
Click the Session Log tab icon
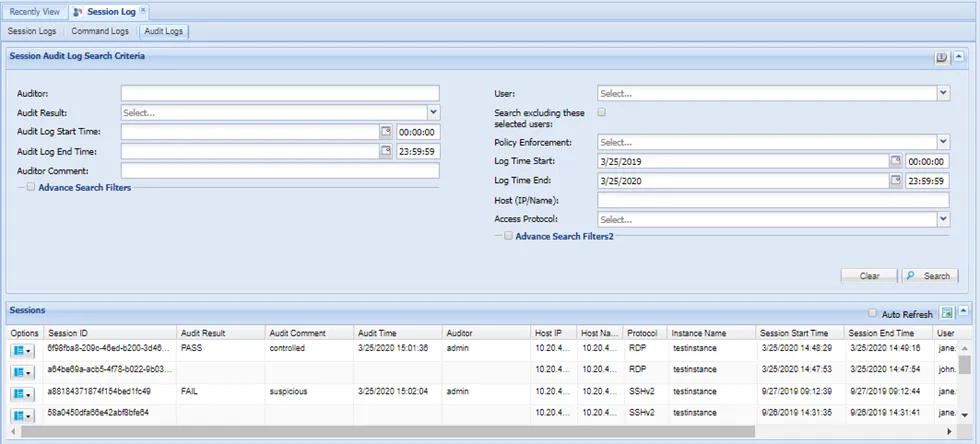pyautogui.click(x=78, y=11)
